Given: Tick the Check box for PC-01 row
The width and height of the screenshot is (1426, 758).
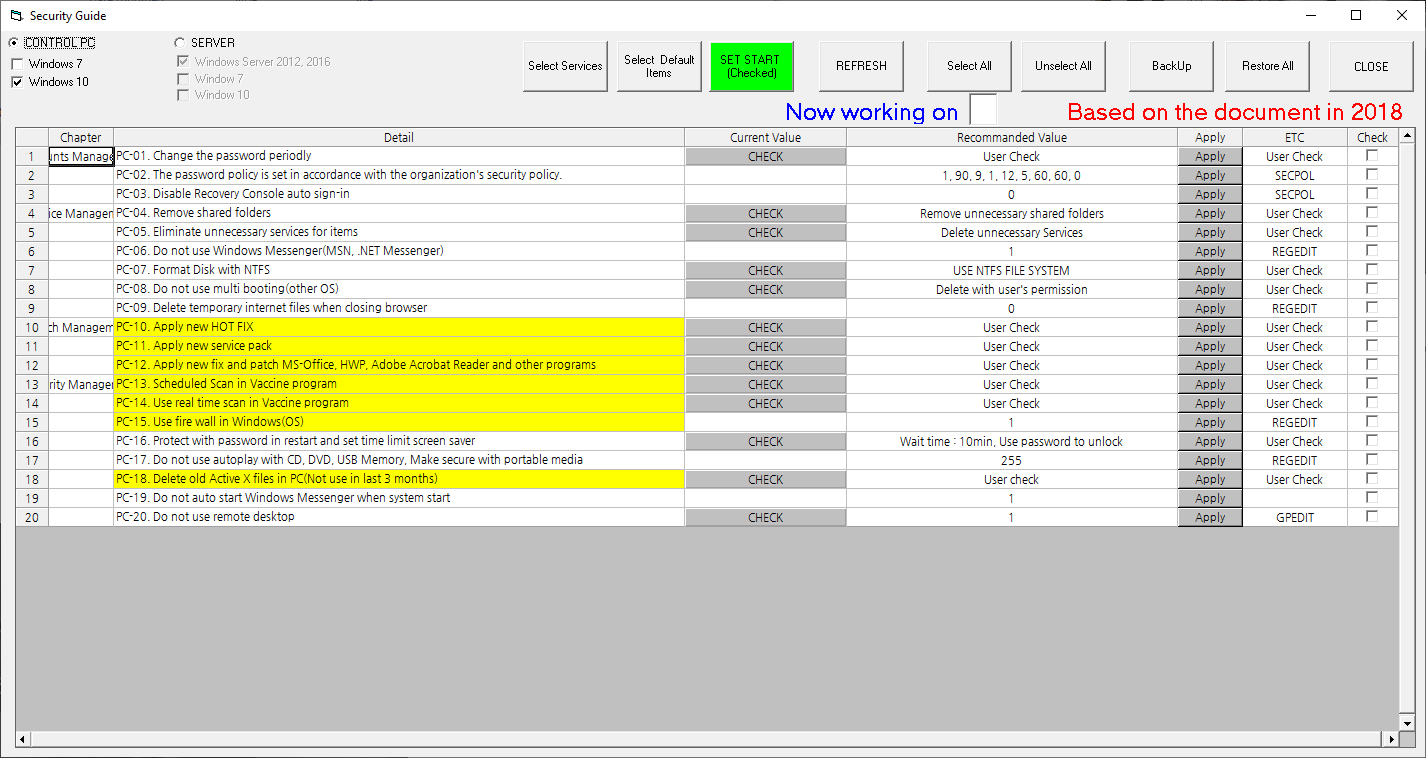Looking at the screenshot, I should click(x=1372, y=155).
